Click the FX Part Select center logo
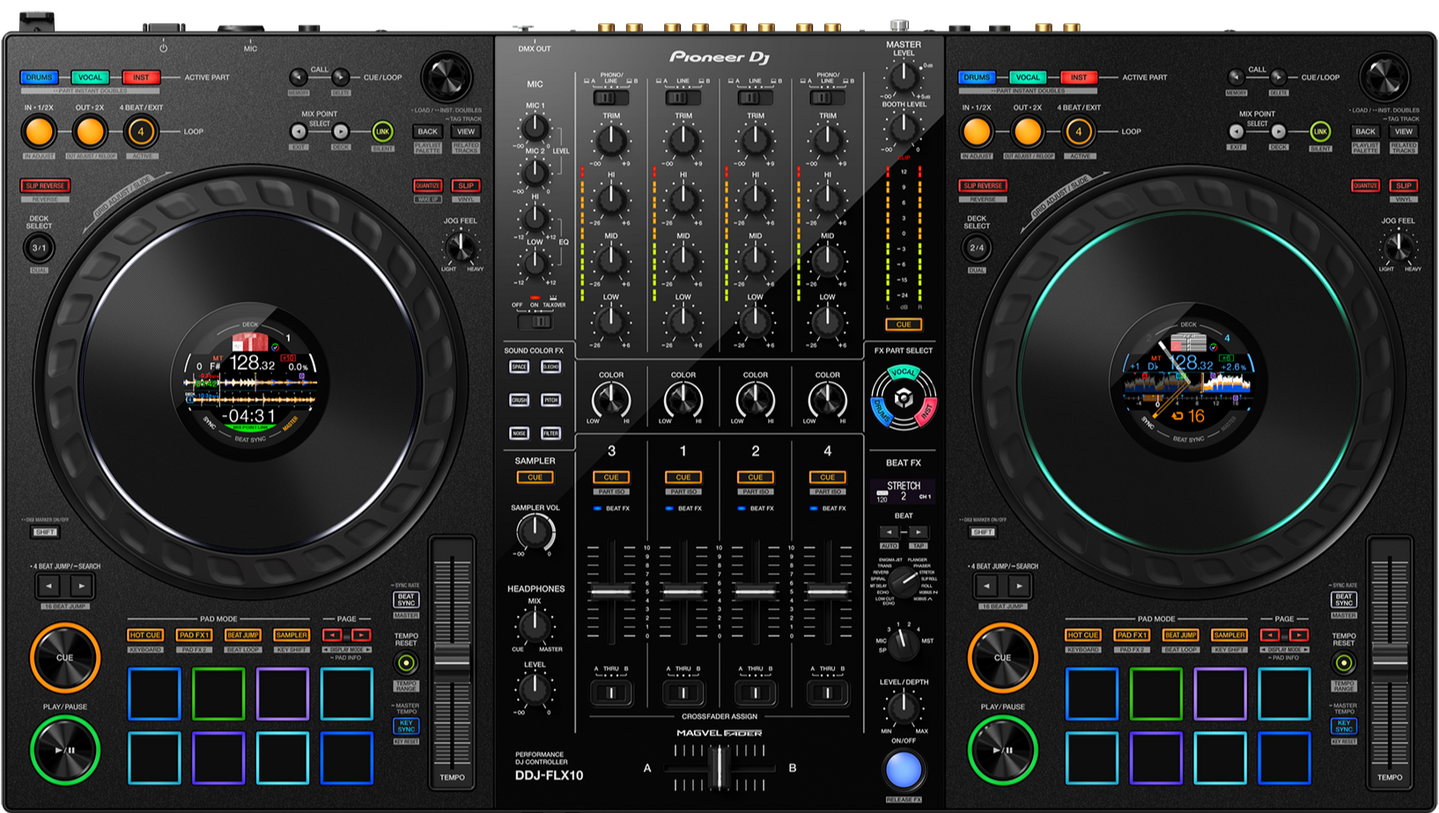The image size is (1439, 813). pyautogui.click(x=902, y=396)
